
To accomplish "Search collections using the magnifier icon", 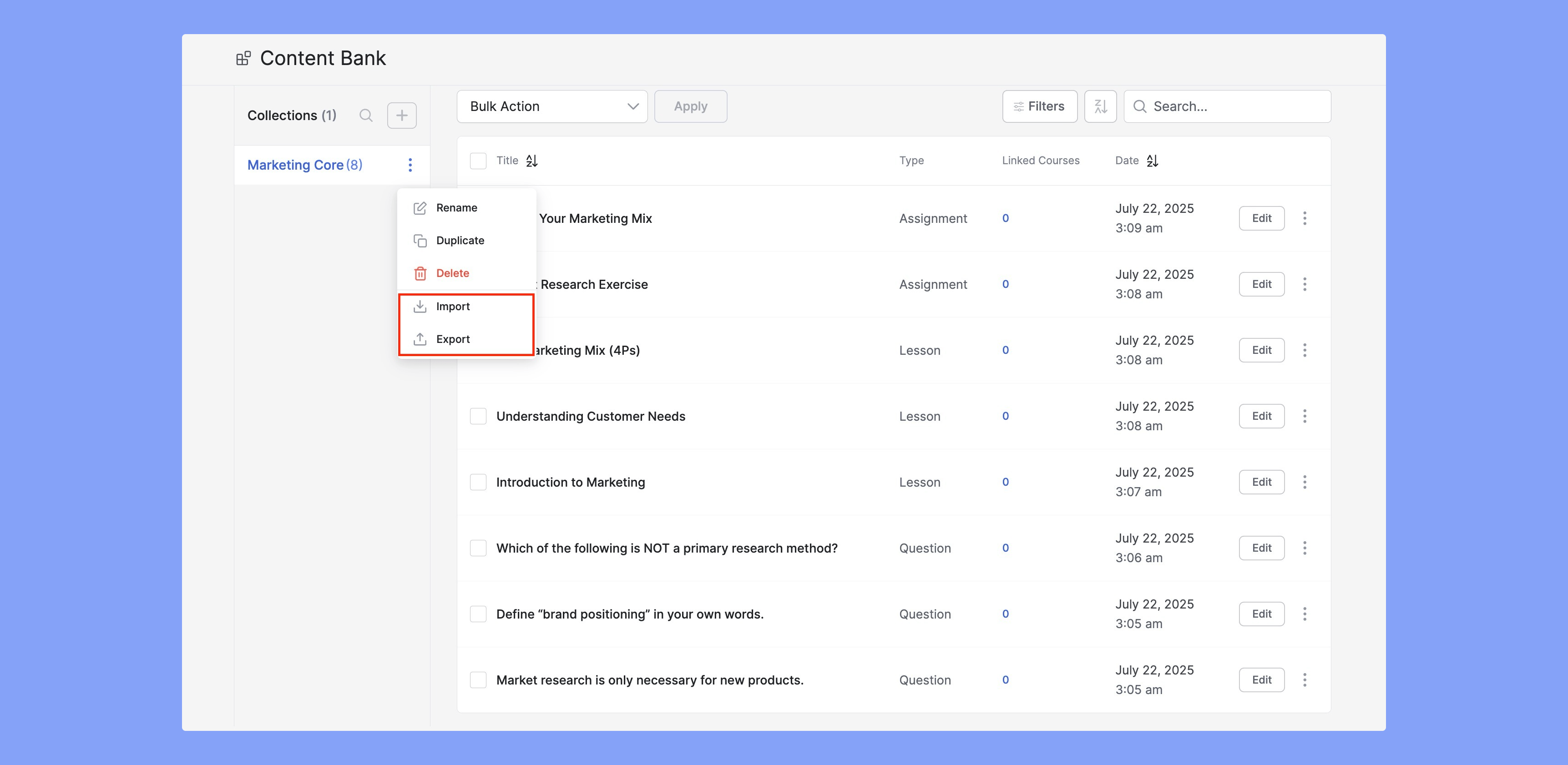I will point(366,116).
